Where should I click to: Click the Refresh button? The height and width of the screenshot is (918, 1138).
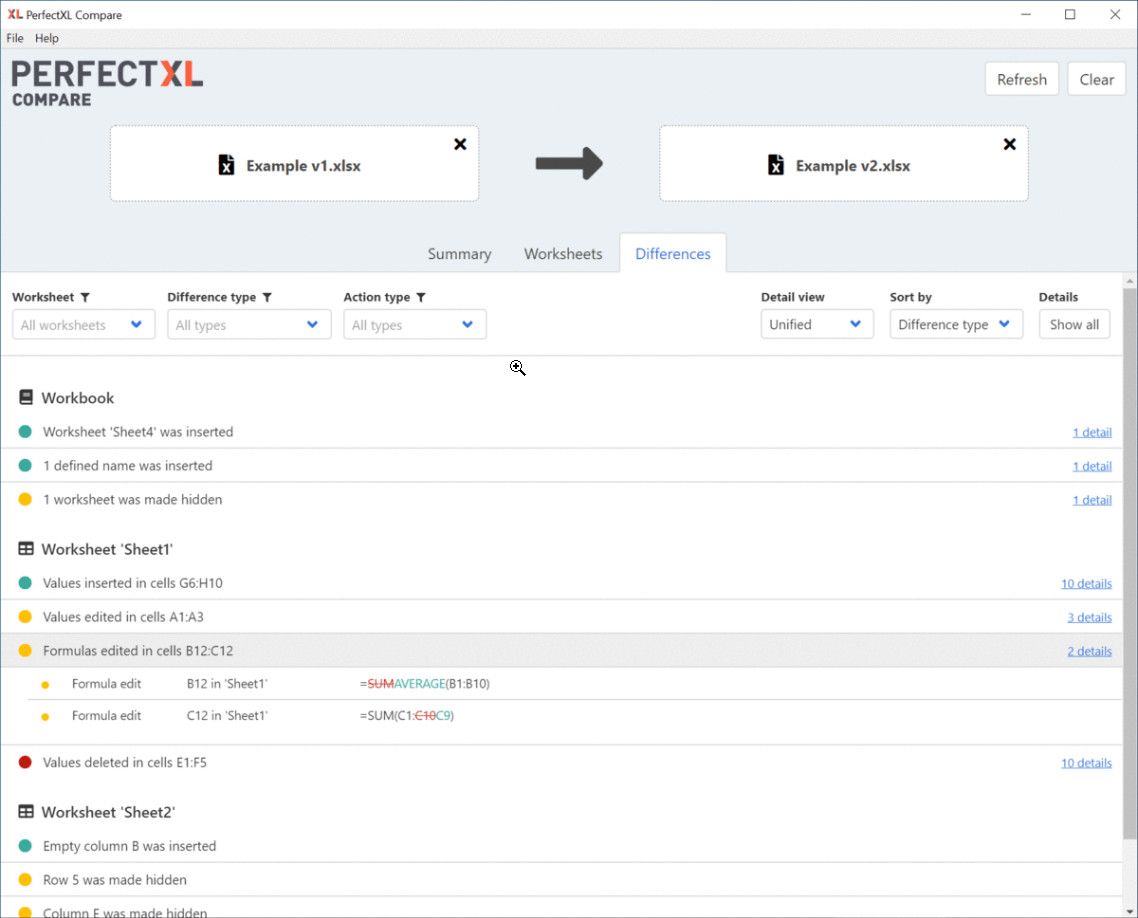tap(1021, 79)
